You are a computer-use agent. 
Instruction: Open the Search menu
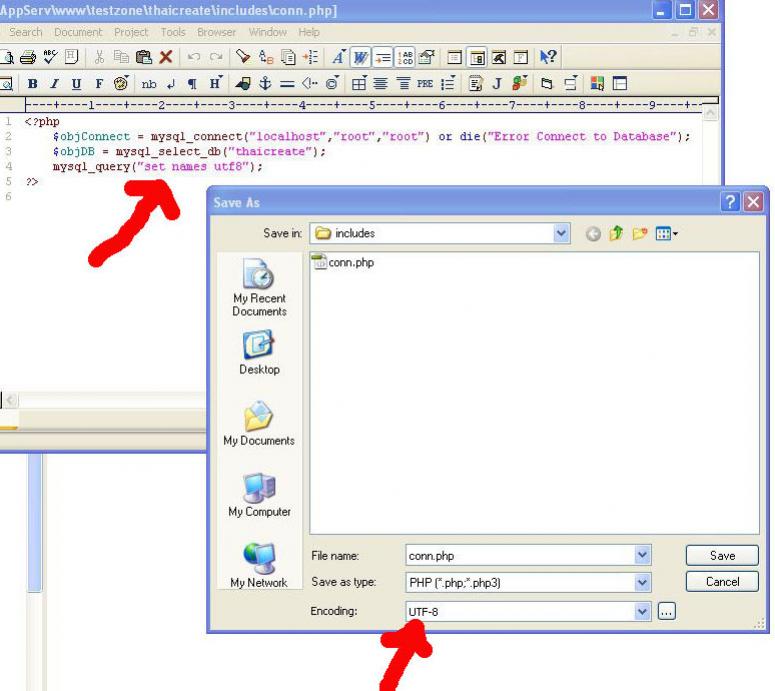click(26, 32)
